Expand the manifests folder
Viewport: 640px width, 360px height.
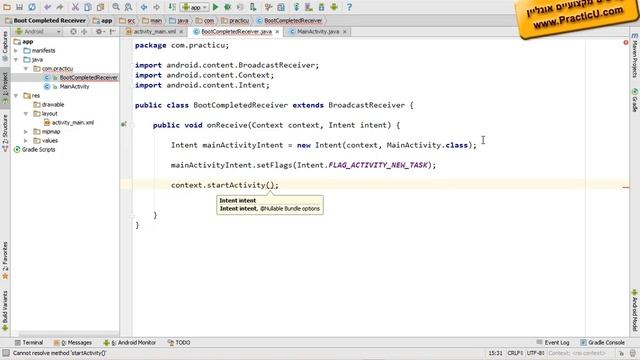pyautogui.click(x=16, y=51)
